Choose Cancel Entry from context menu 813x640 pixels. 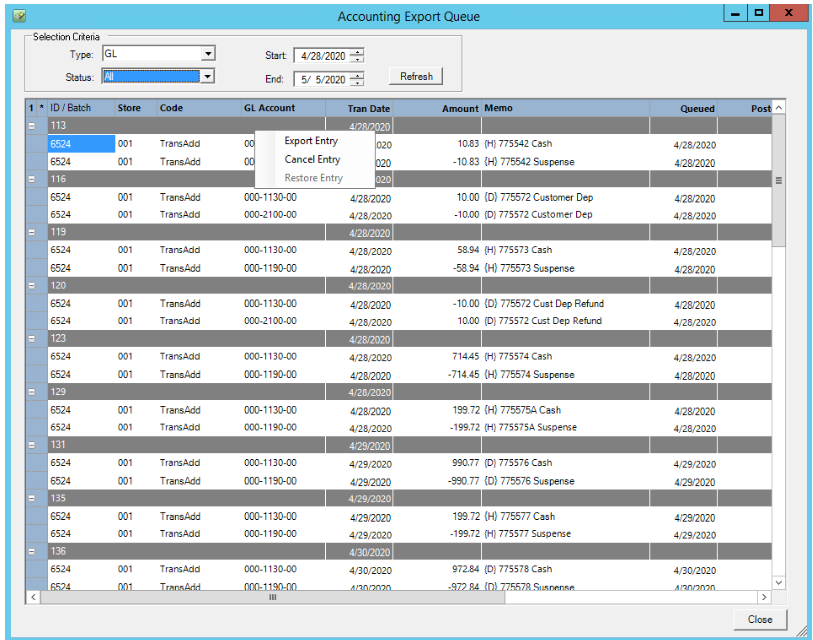coord(312,159)
